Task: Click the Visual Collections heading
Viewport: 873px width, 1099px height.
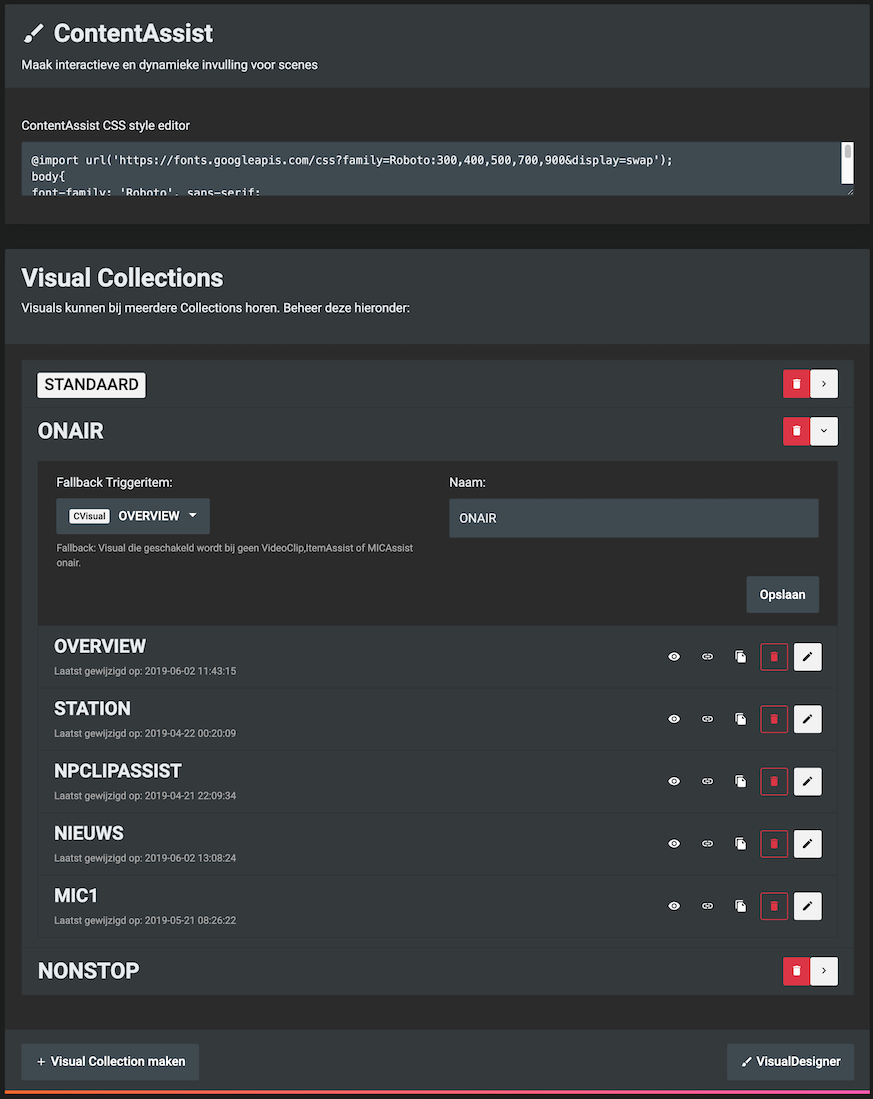Action: click(x=123, y=278)
